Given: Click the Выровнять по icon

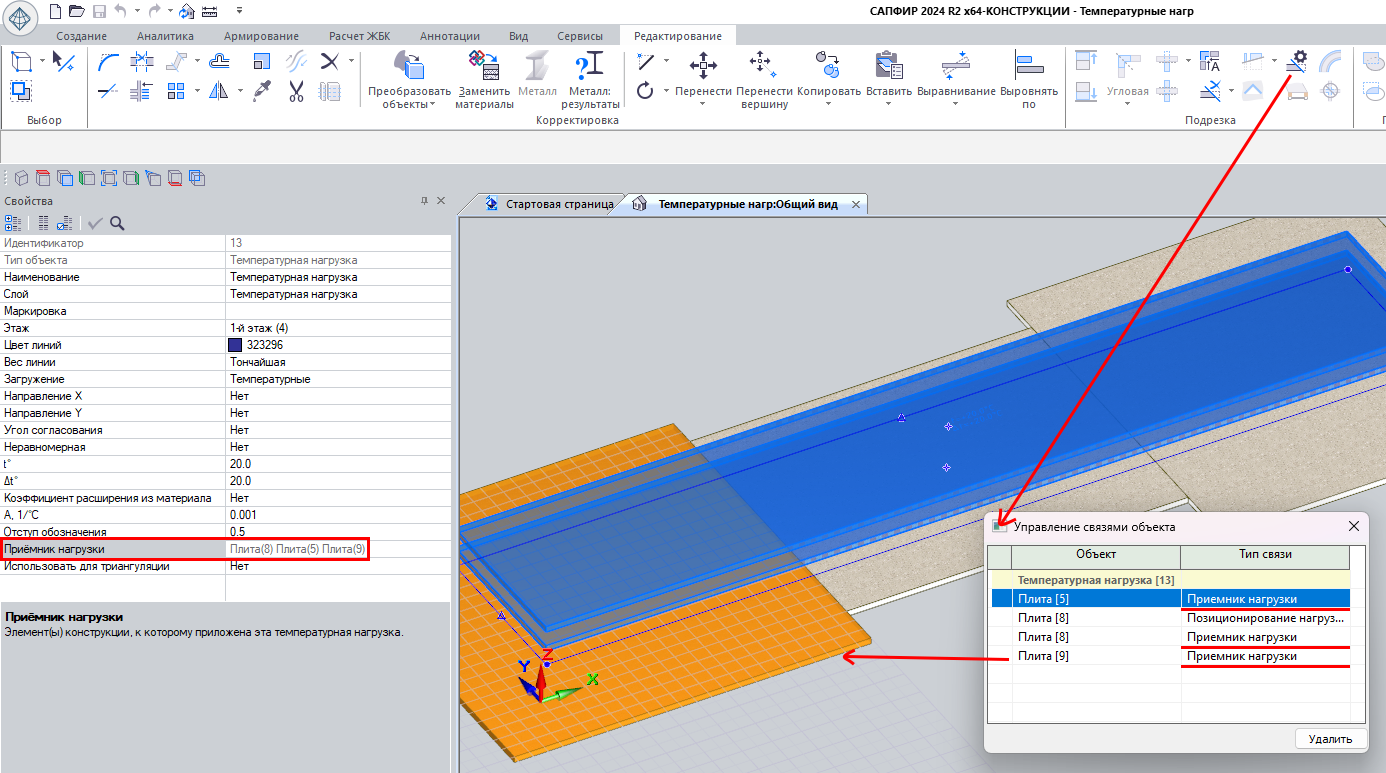Looking at the screenshot, I should coord(1029,67).
